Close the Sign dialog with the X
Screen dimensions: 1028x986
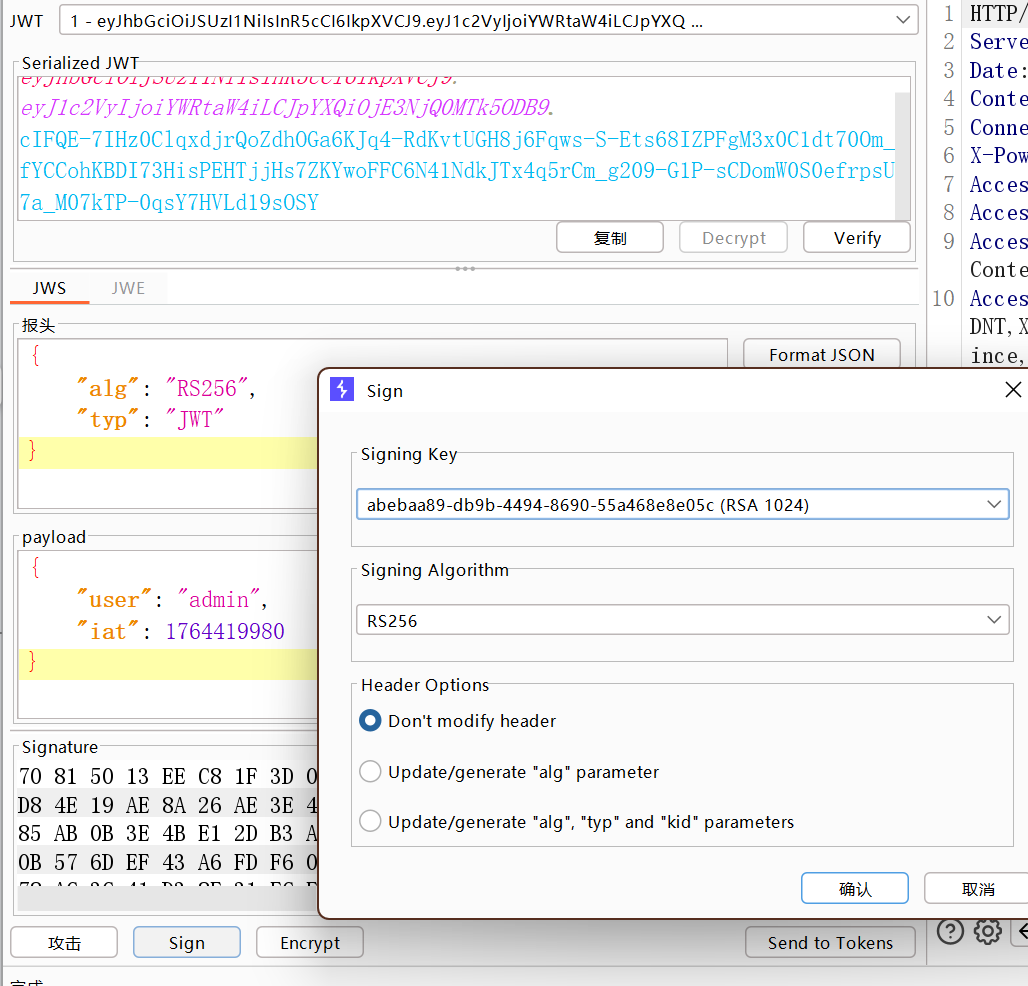tap(1013, 390)
